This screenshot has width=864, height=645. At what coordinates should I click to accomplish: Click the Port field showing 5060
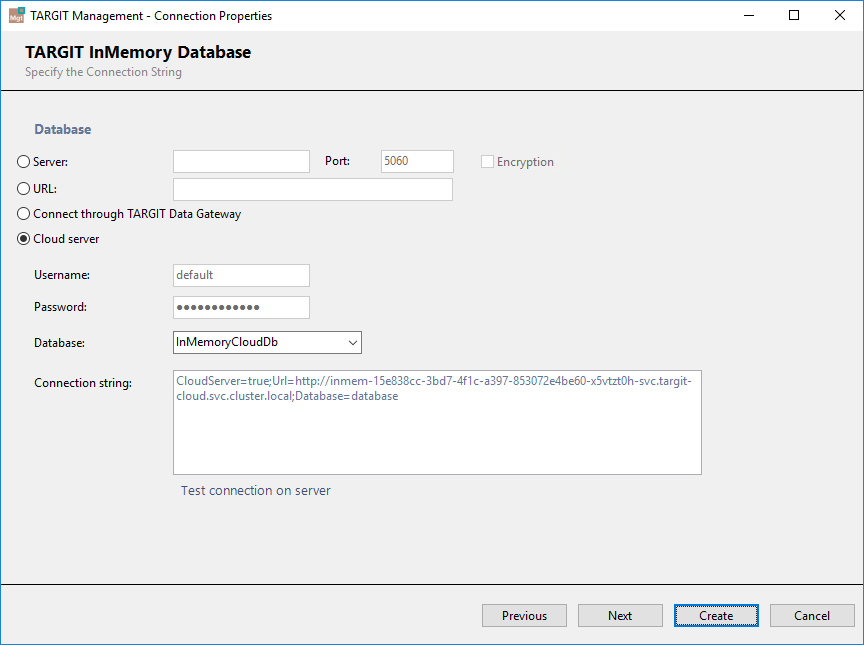417,161
